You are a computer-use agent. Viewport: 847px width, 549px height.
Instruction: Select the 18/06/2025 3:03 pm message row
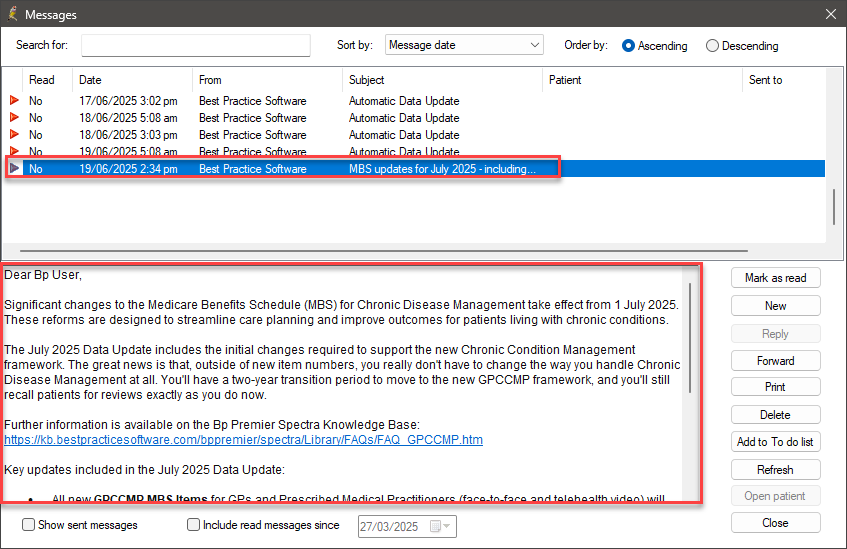(415, 135)
